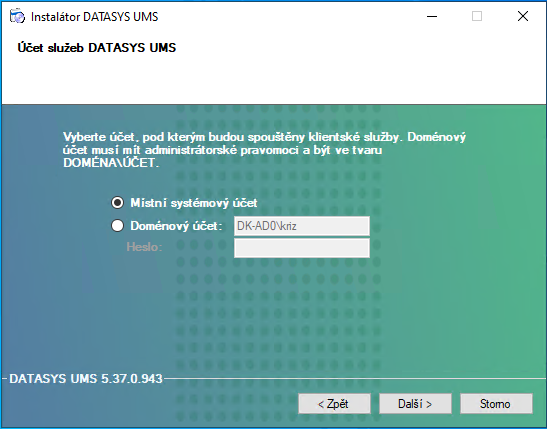Continue with the Další button
This screenshot has height=429, width=547.
(415, 404)
